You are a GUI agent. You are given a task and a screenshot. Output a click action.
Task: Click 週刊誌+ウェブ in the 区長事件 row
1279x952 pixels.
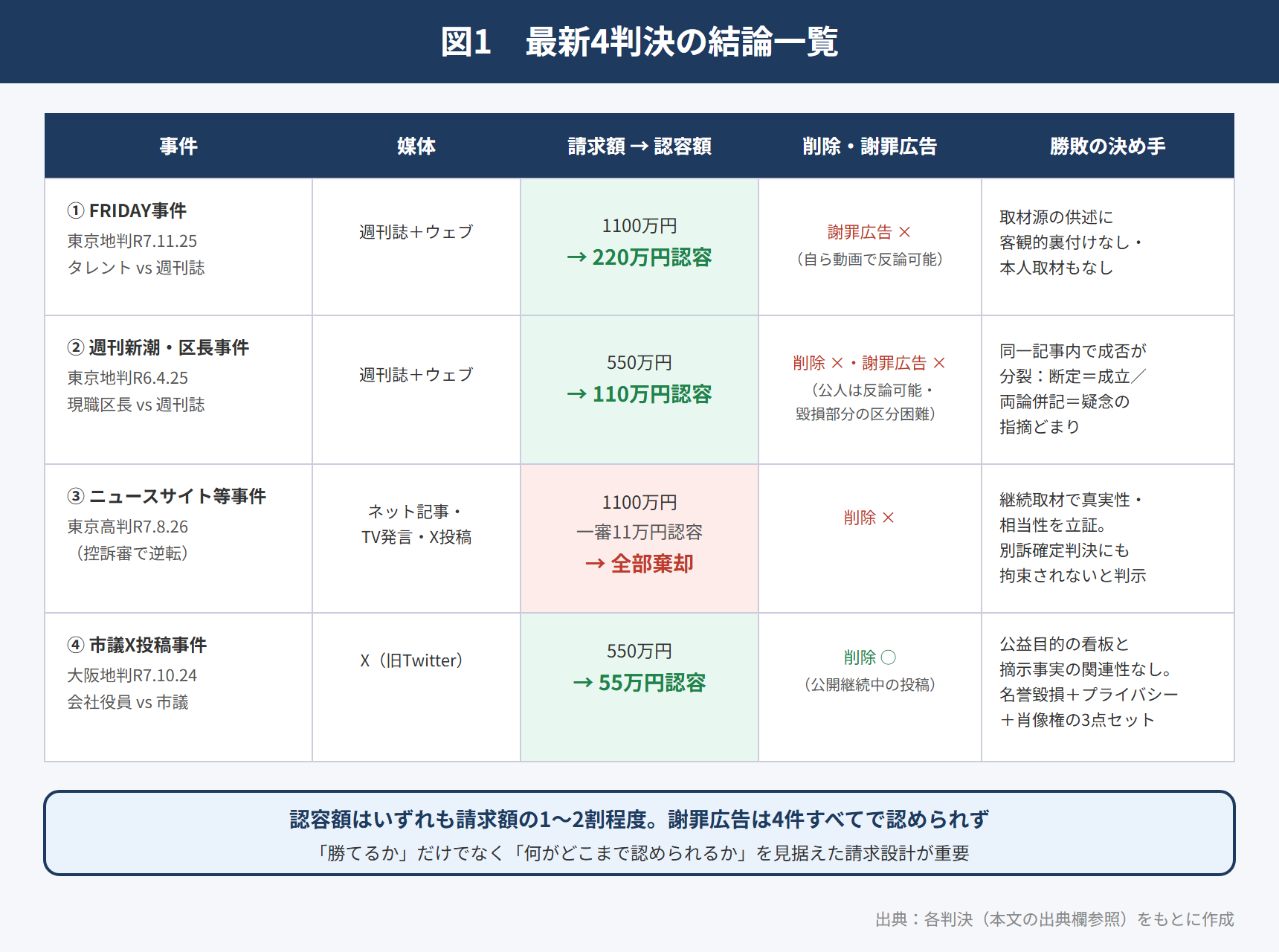(x=416, y=375)
